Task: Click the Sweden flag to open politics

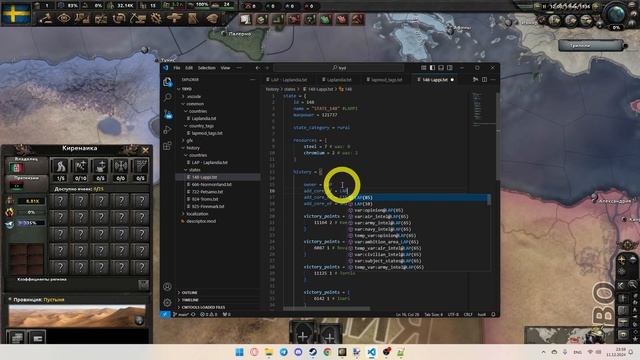Action: (x=16, y=15)
